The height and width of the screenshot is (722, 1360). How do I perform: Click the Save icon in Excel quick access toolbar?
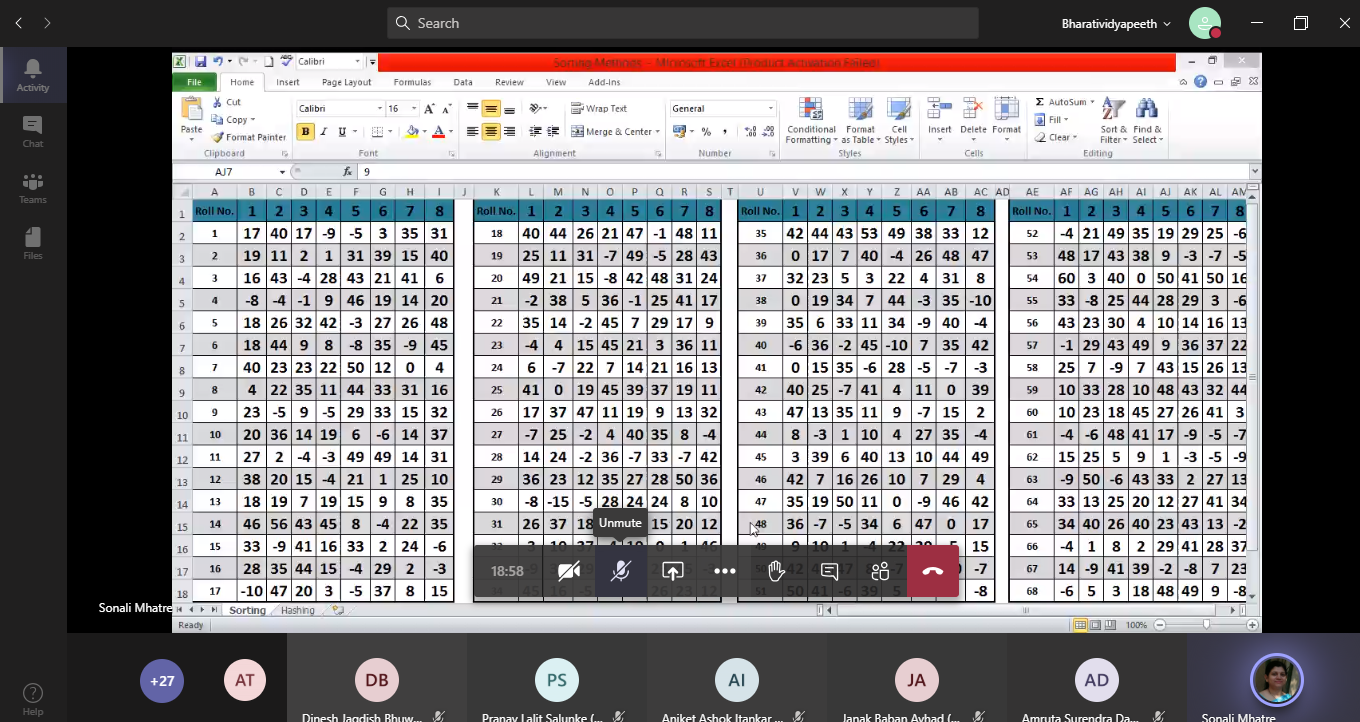[x=201, y=61]
